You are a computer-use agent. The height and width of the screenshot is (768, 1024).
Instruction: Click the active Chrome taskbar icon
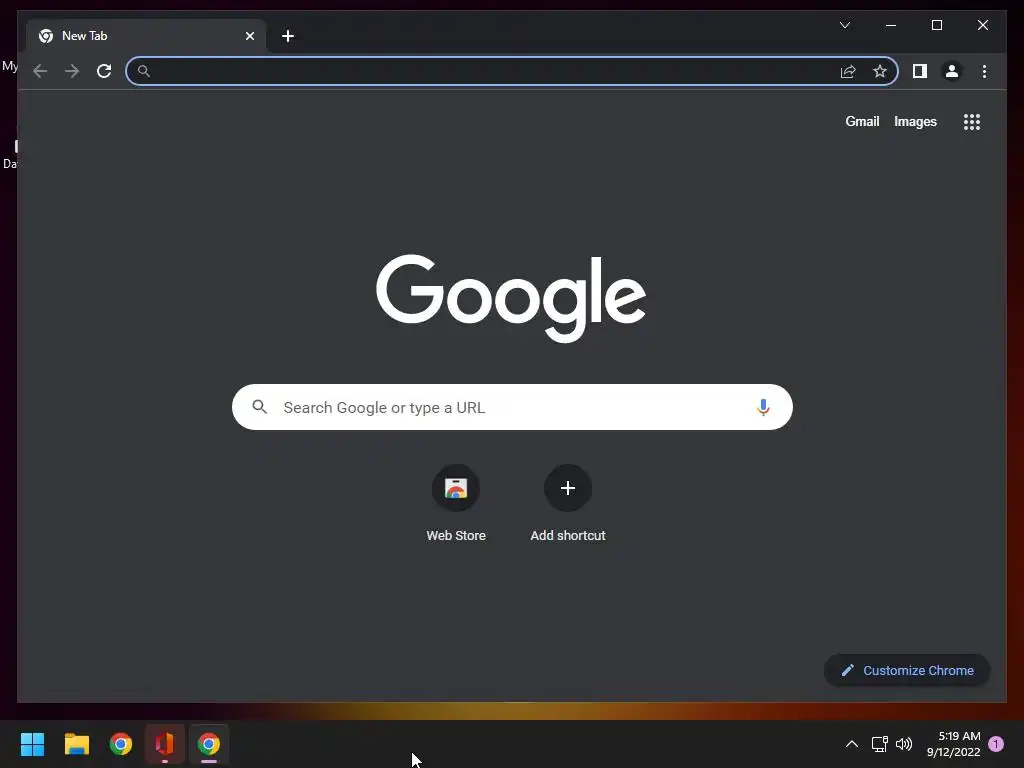(x=209, y=744)
